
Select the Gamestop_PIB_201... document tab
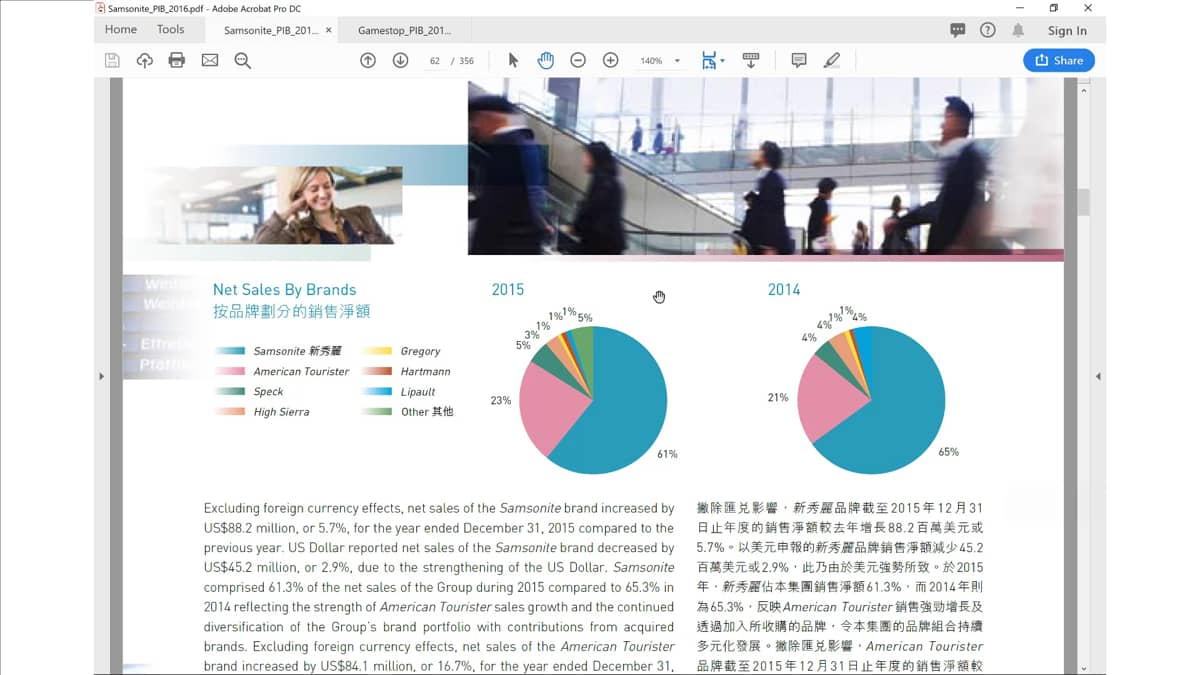click(405, 30)
